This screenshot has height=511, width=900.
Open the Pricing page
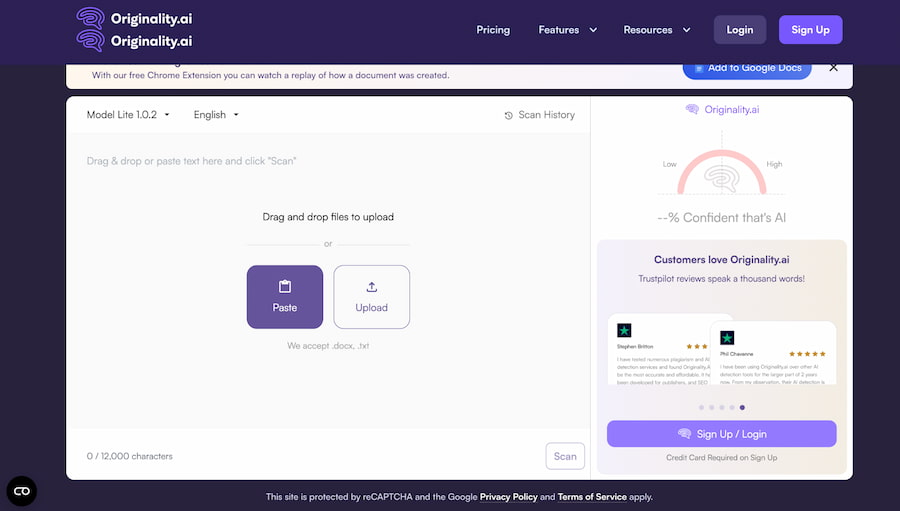pyautogui.click(x=493, y=30)
